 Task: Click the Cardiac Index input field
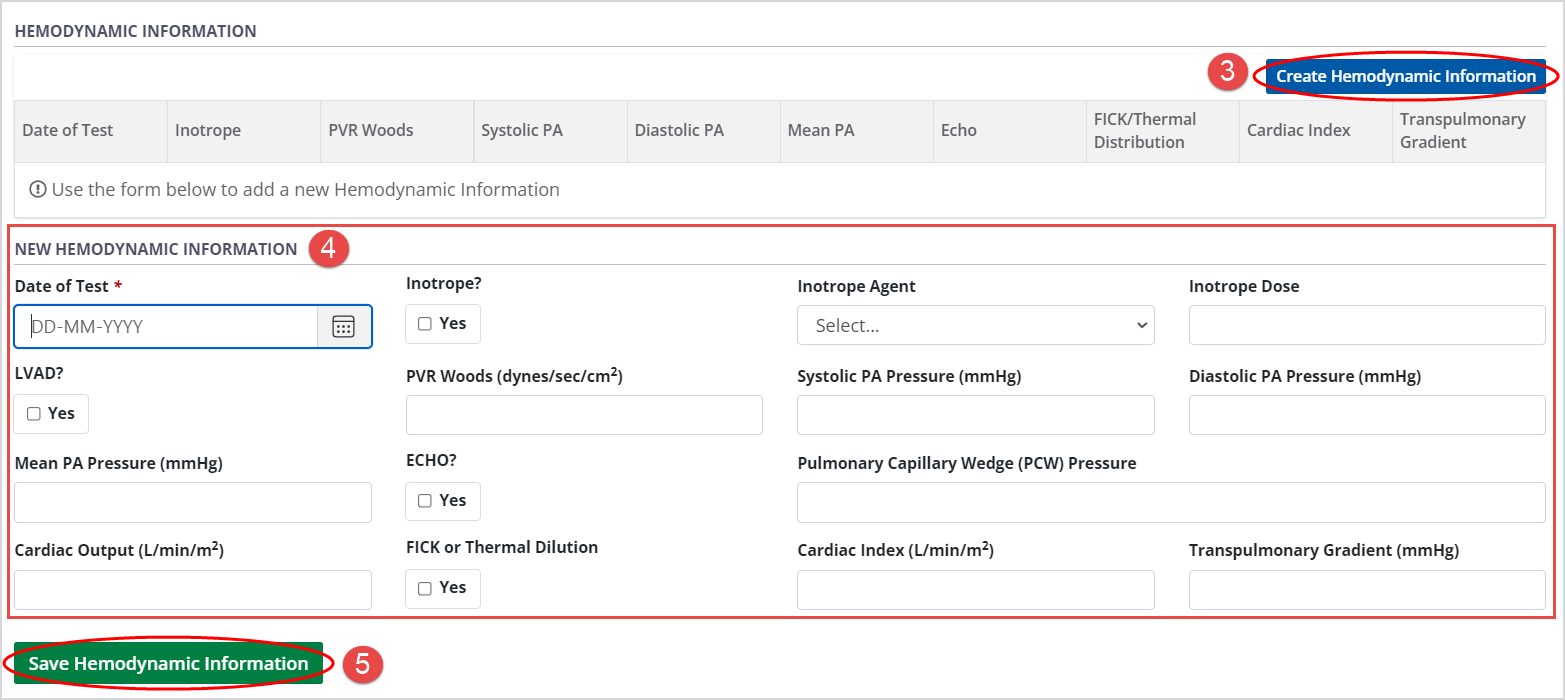975,590
